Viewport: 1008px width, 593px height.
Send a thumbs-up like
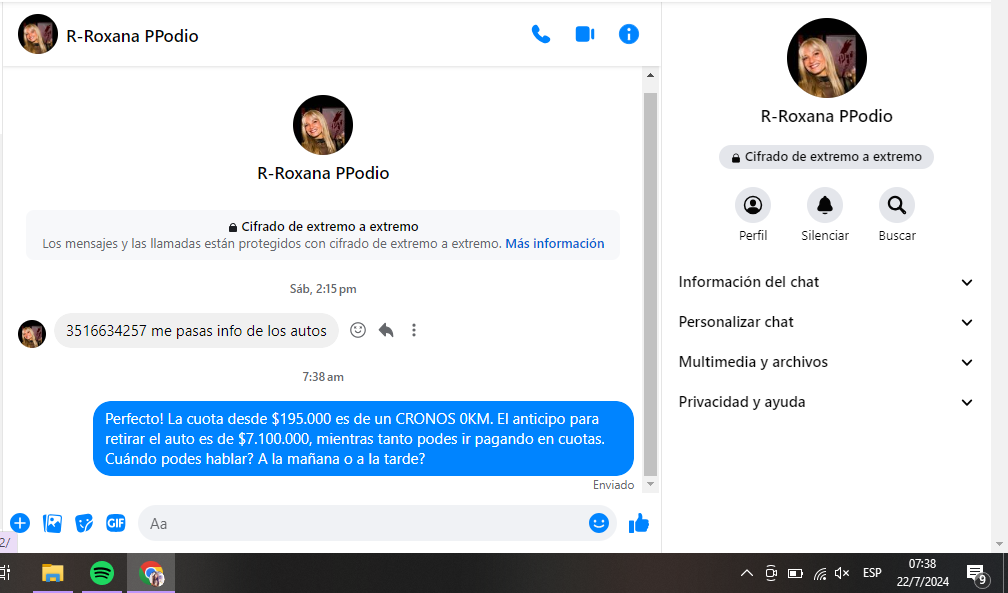(x=639, y=523)
